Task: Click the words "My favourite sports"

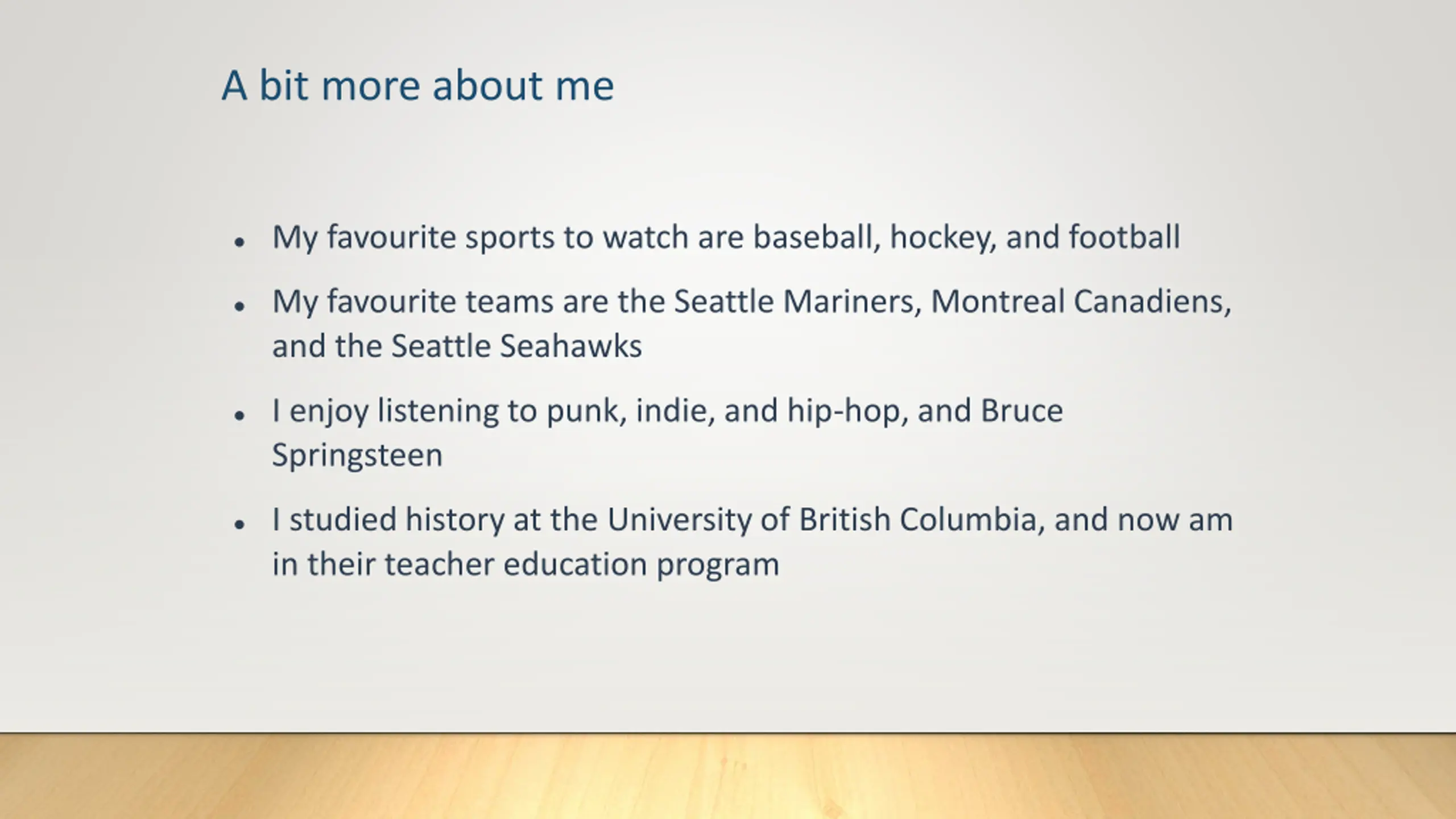Action: pyautogui.click(x=413, y=238)
